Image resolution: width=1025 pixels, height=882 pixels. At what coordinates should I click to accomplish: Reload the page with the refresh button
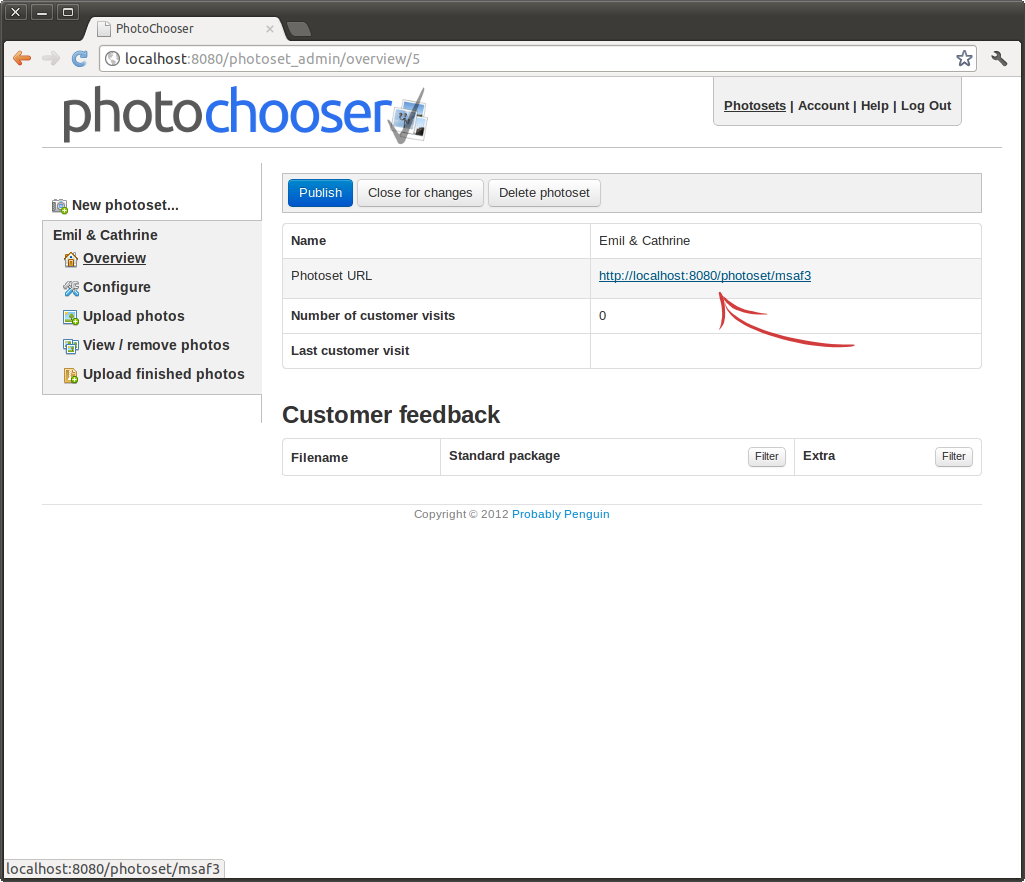pos(80,59)
